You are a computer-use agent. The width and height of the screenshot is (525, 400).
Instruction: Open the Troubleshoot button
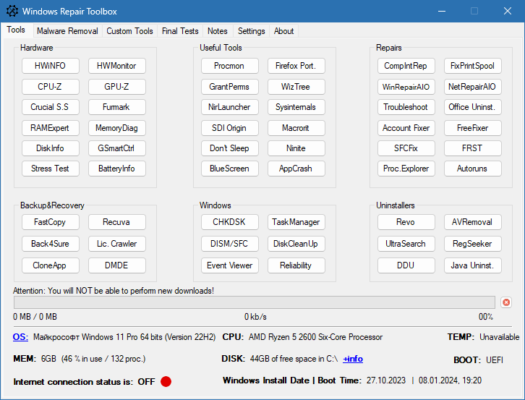[x=406, y=107]
